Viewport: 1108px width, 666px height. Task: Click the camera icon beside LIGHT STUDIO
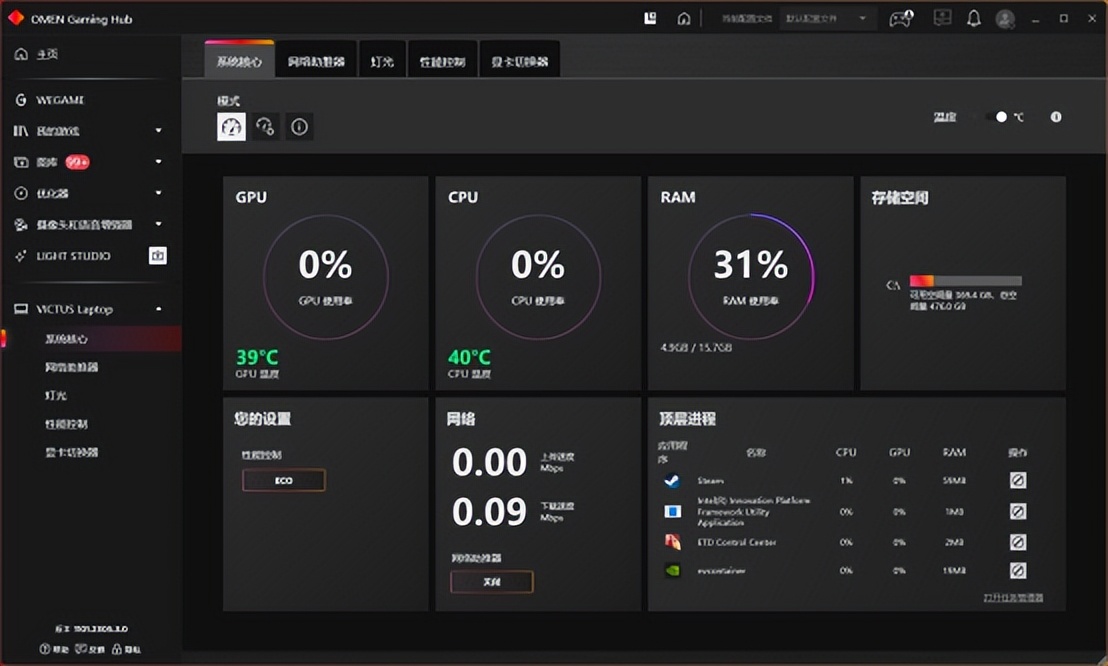tap(158, 256)
